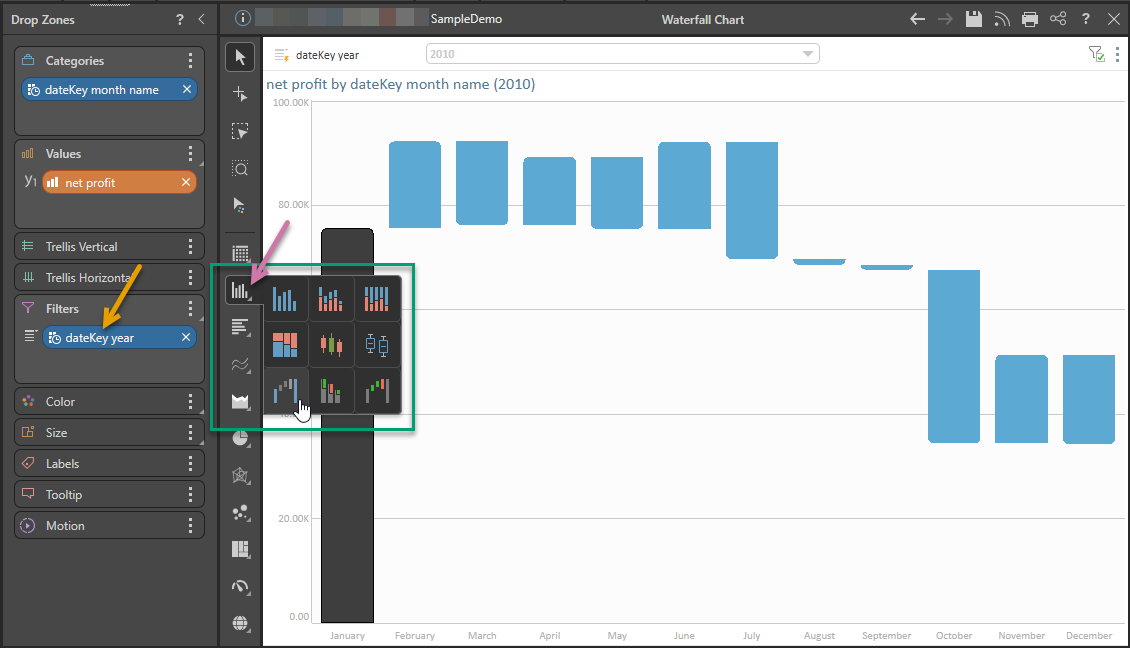
Task: Click the save disk icon
Action: pyautogui.click(x=974, y=19)
